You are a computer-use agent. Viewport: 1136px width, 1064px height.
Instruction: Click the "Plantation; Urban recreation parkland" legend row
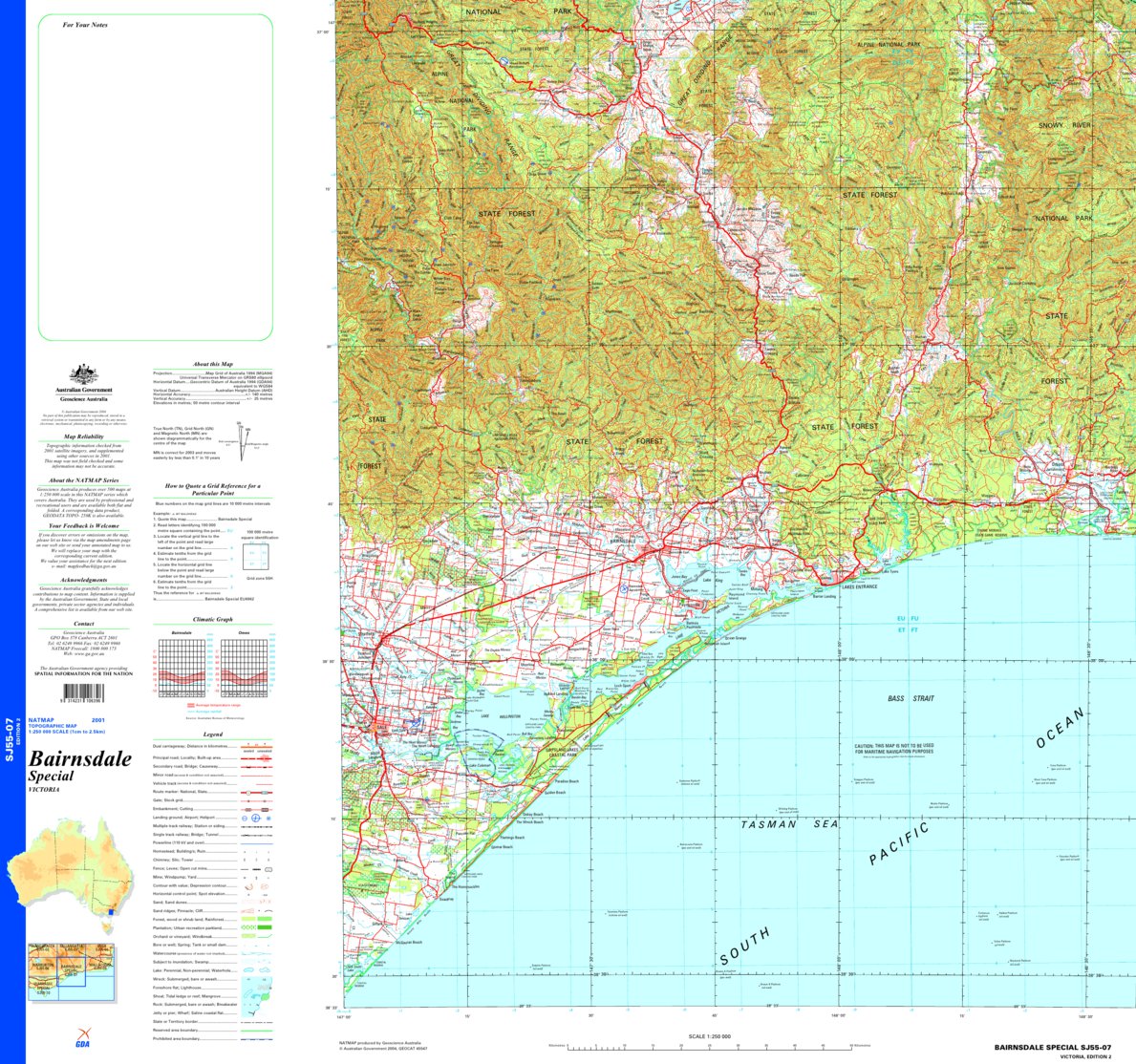tap(213, 927)
